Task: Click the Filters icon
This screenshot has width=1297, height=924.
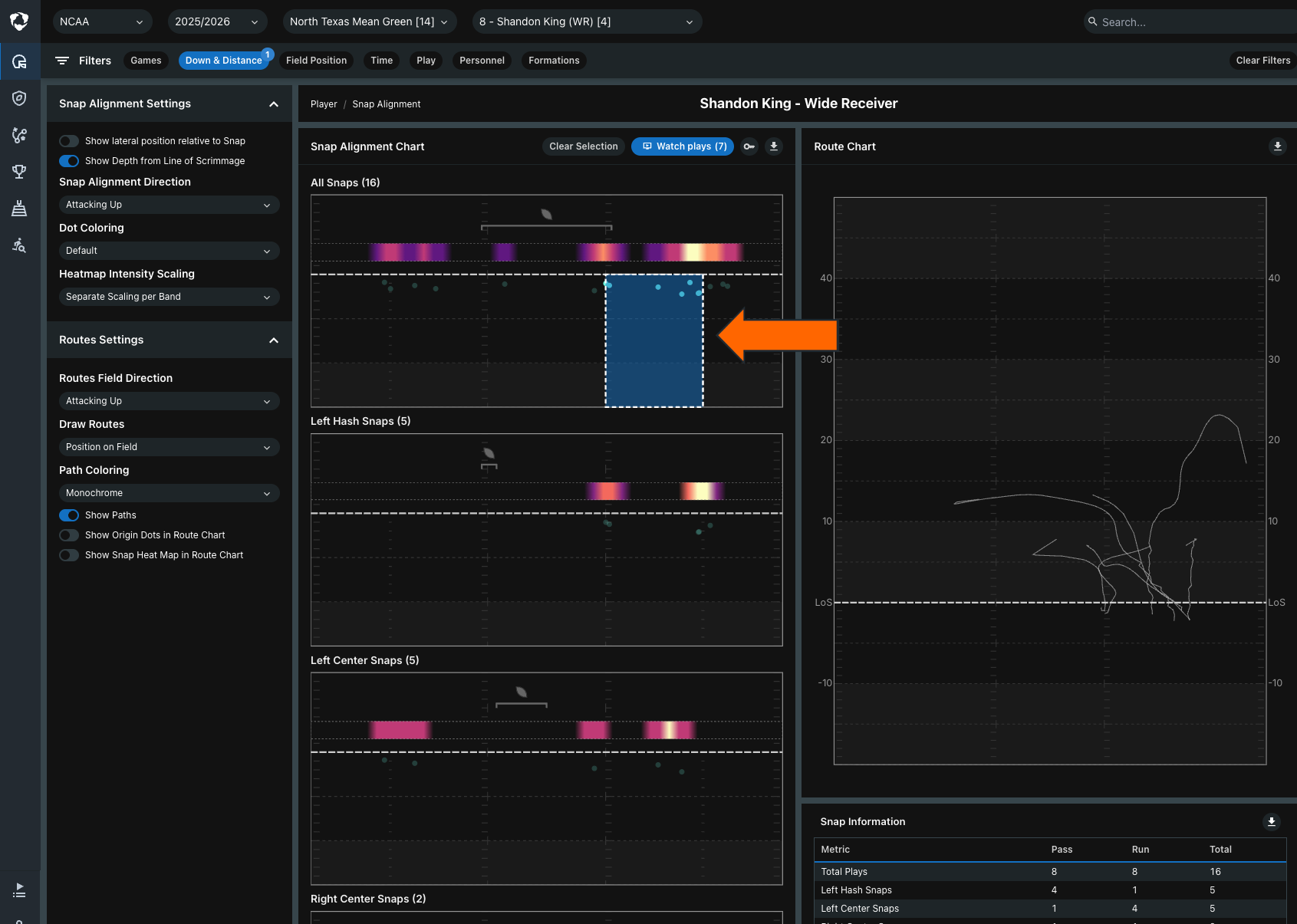Action: pyautogui.click(x=62, y=61)
